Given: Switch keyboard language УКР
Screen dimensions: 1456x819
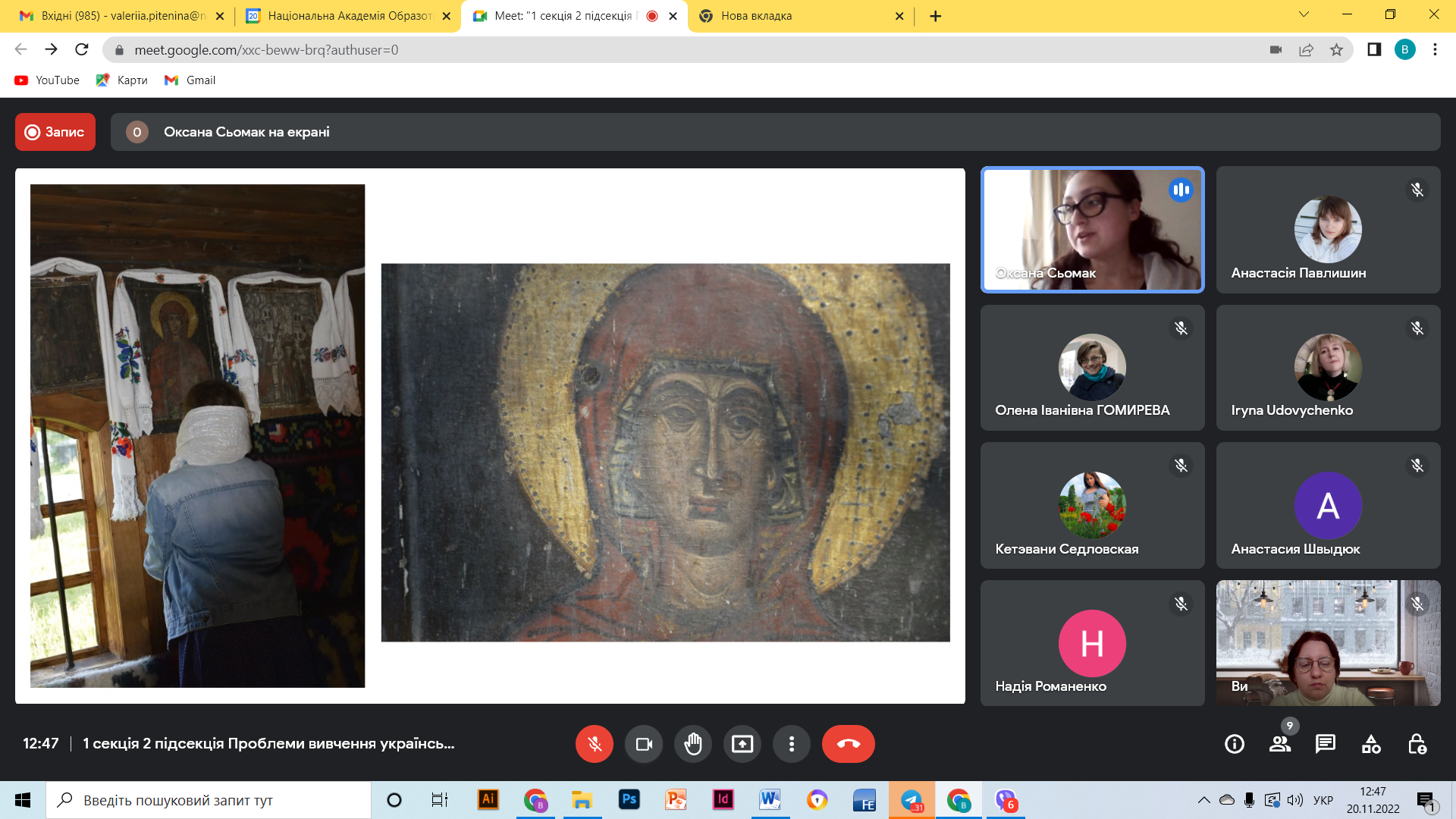Looking at the screenshot, I should (x=1323, y=800).
